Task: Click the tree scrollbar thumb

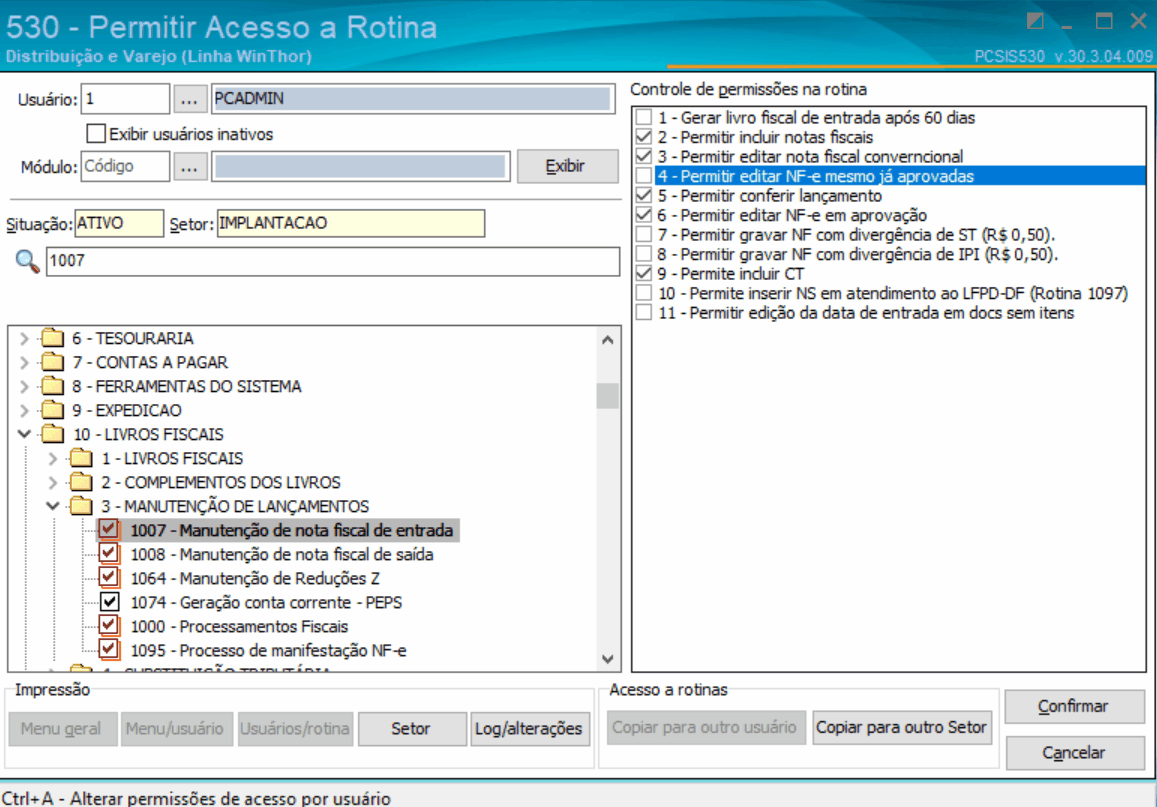Action: point(608,396)
